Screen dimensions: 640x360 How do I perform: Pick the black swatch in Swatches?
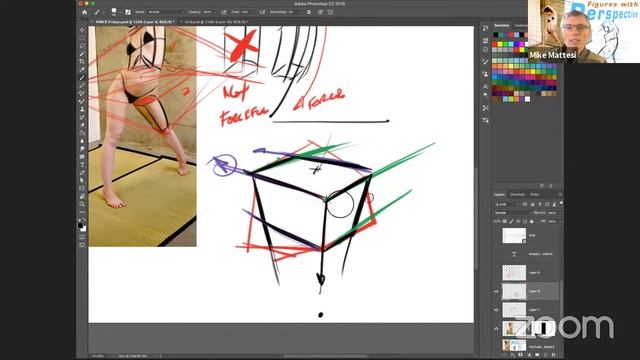(x=496, y=35)
